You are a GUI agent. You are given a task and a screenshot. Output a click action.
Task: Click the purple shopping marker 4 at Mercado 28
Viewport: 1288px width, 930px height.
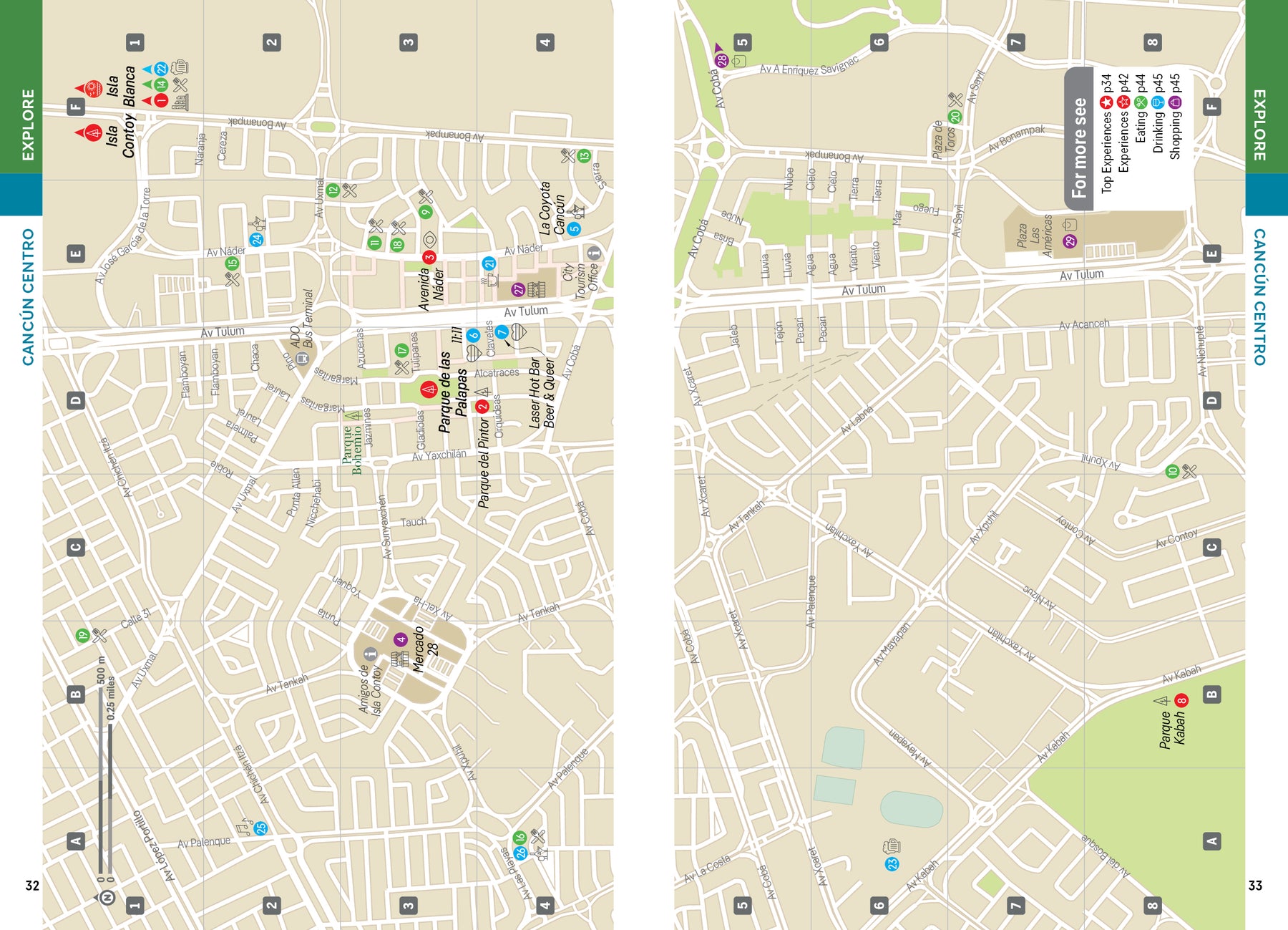[x=400, y=639]
